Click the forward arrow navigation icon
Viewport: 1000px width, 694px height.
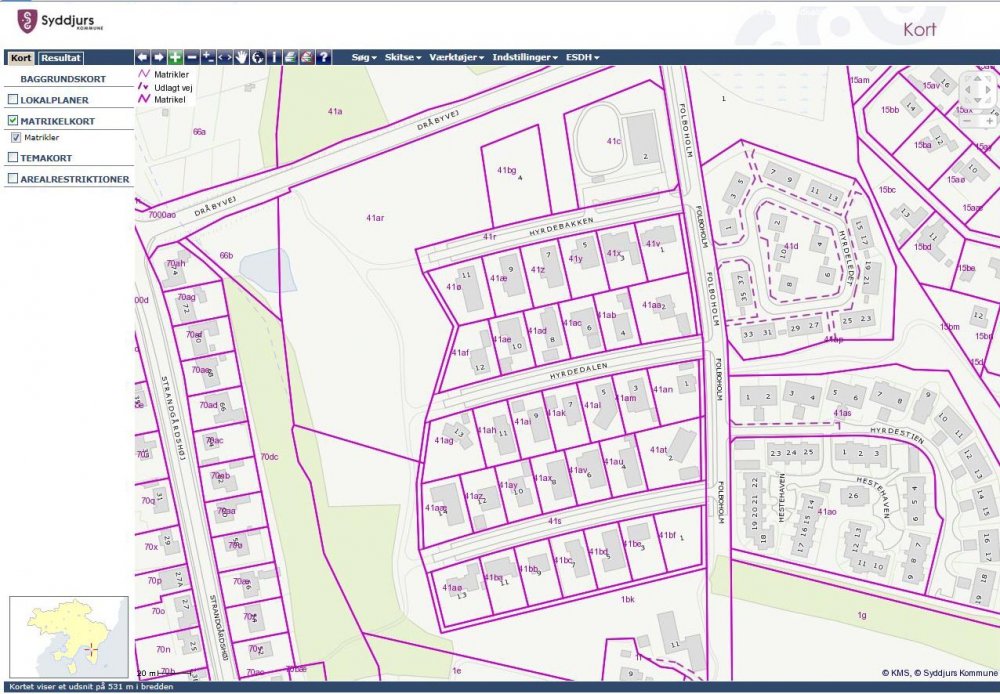(158, 58)
